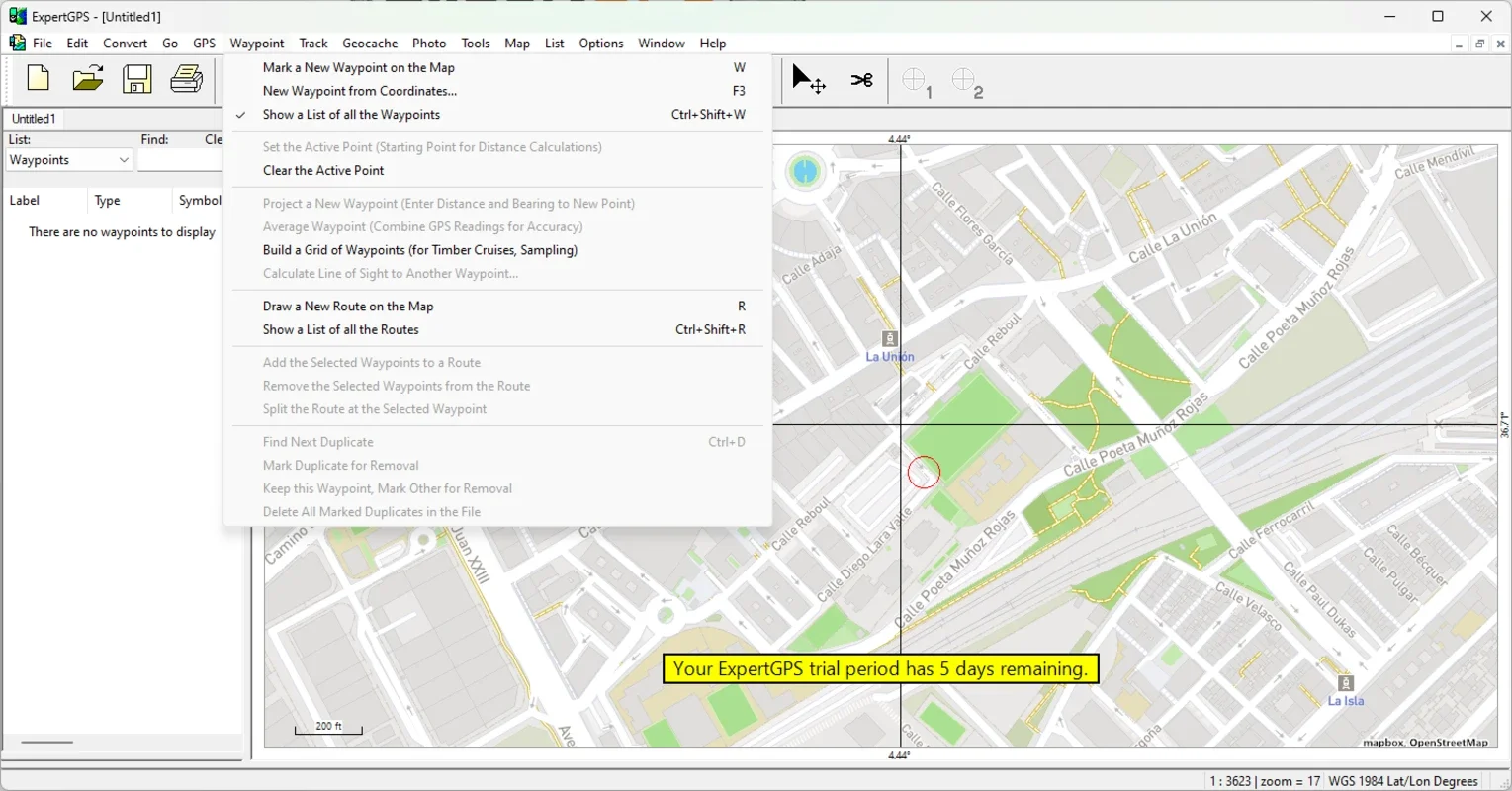Open the GPS menu
This screenshot has height=791, width=1512.
[x=204, y=44]
